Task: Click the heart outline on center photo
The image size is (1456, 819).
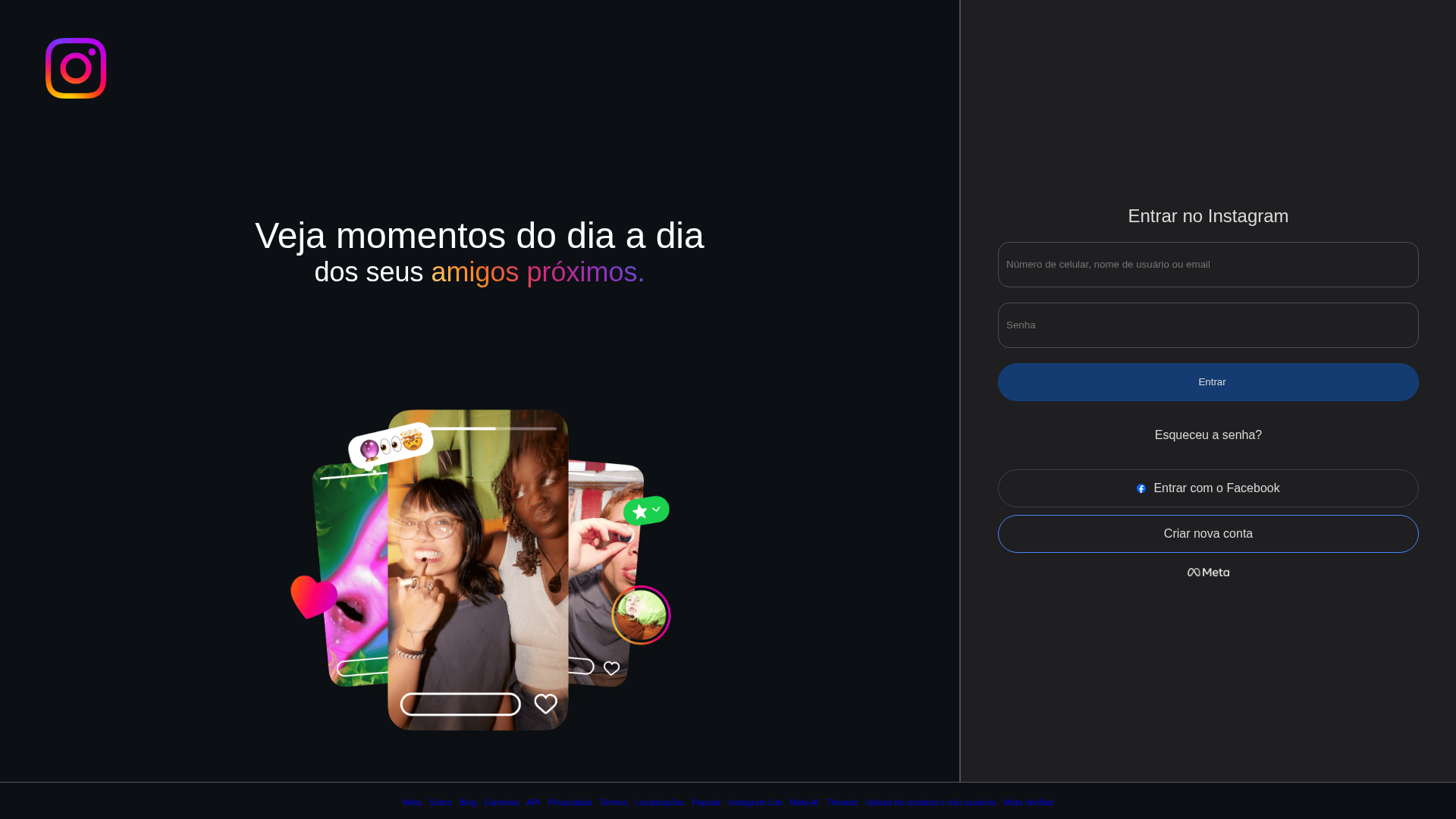Action: pos(545,704)
